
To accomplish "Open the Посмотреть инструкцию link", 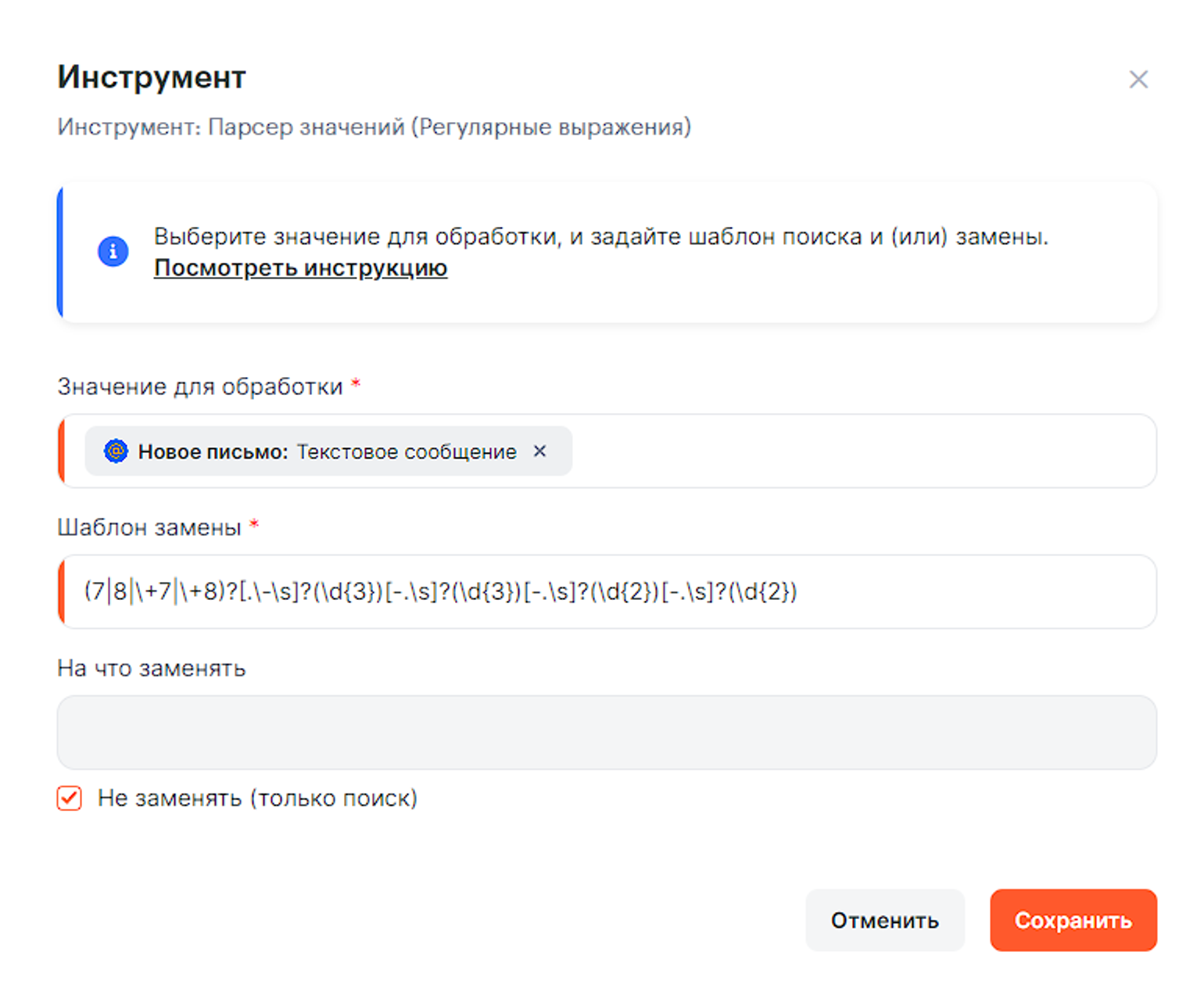I will (300, 268).
